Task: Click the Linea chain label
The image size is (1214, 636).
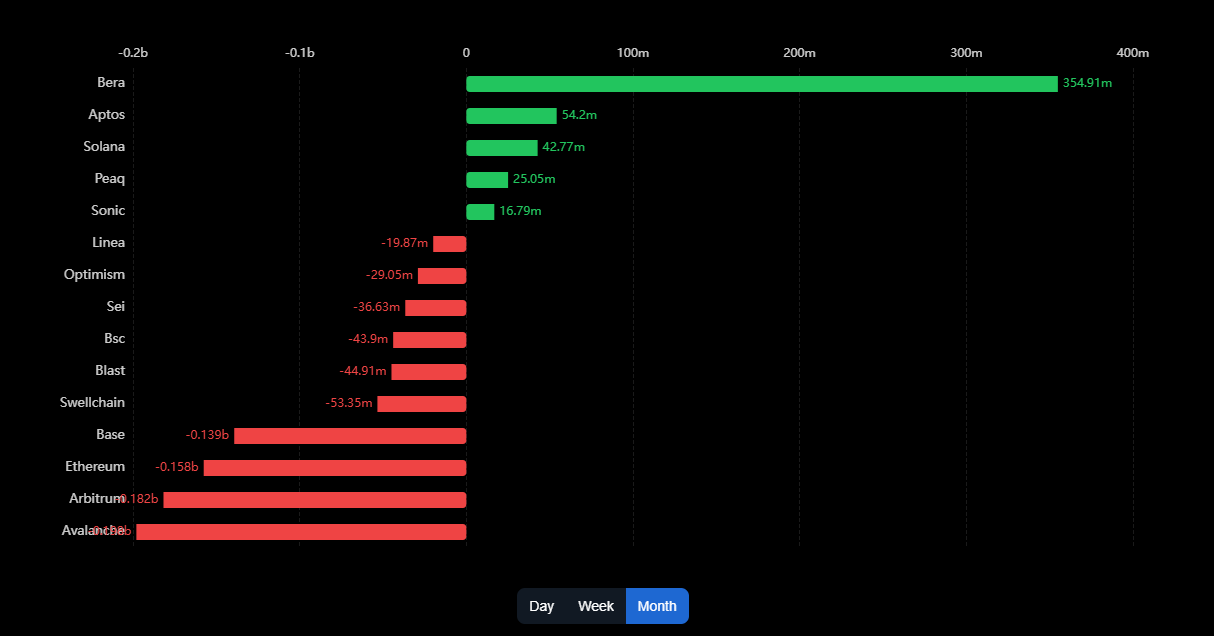Action: pyautogui.click(x=108, y=243)
